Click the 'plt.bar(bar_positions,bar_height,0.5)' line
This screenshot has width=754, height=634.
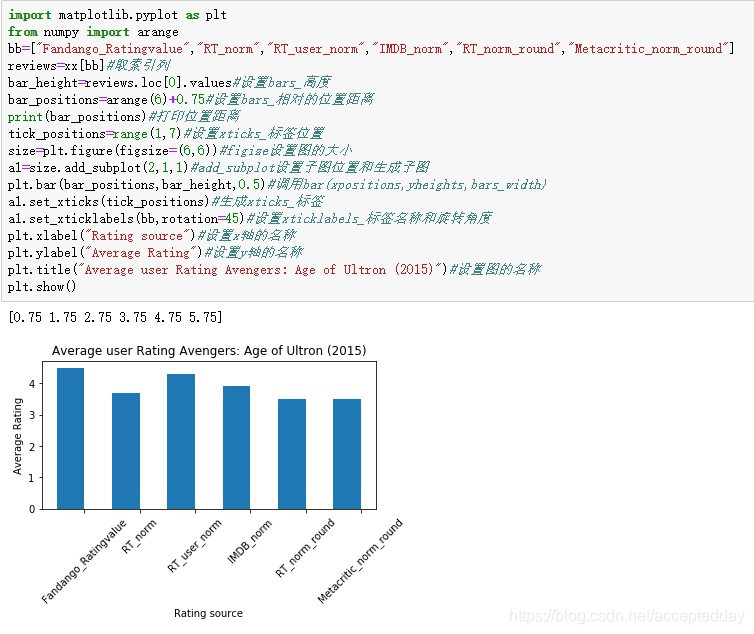point(277,184)
